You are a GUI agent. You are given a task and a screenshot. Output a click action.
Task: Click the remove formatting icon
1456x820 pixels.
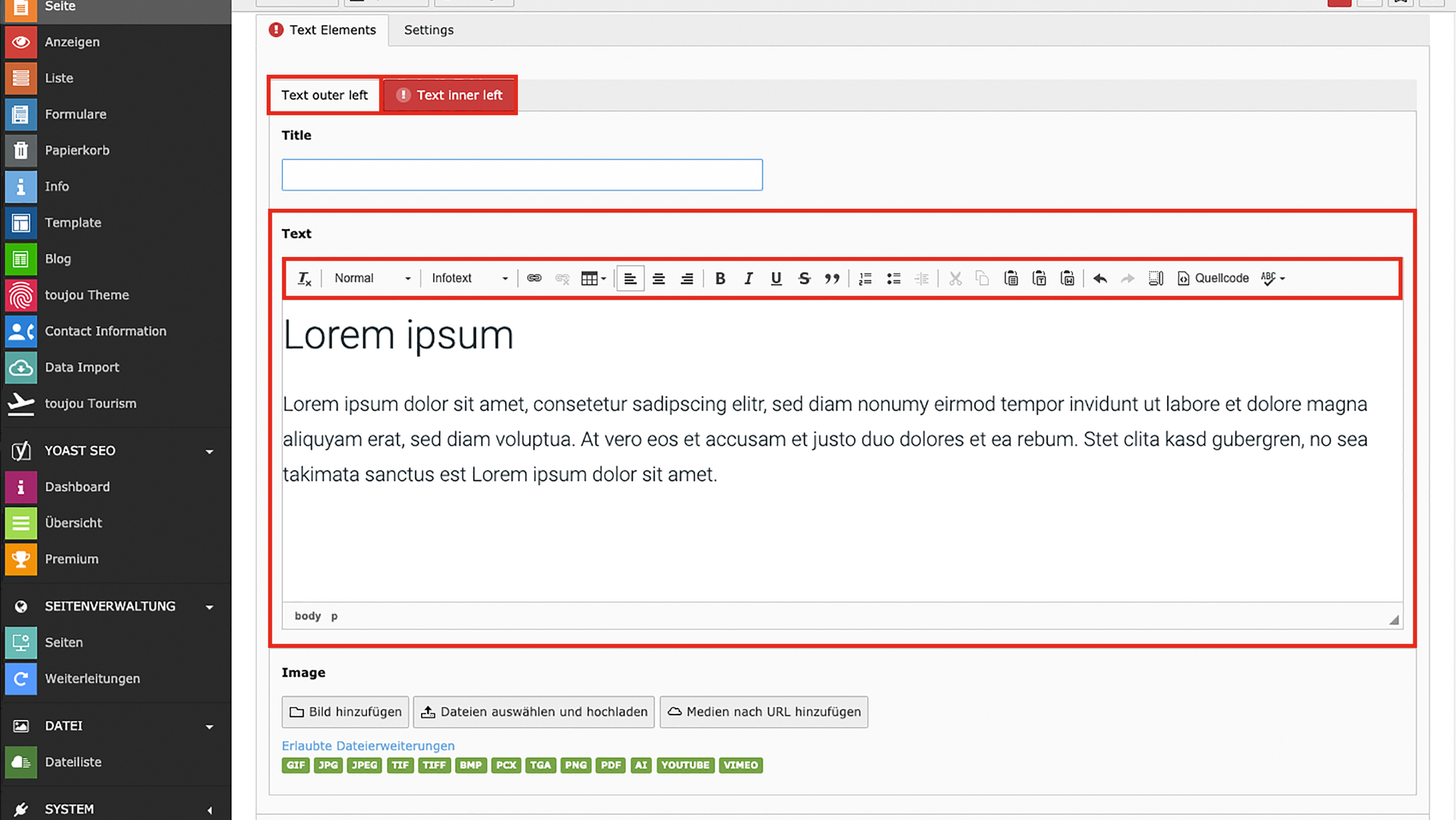click(304, 278)
